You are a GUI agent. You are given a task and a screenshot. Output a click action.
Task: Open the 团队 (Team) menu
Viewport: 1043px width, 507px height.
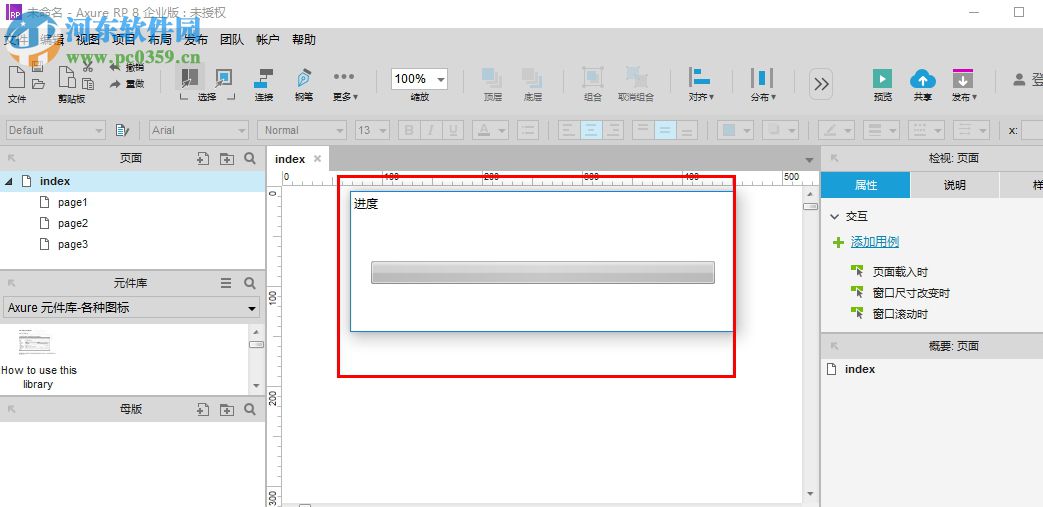[231, 39]
